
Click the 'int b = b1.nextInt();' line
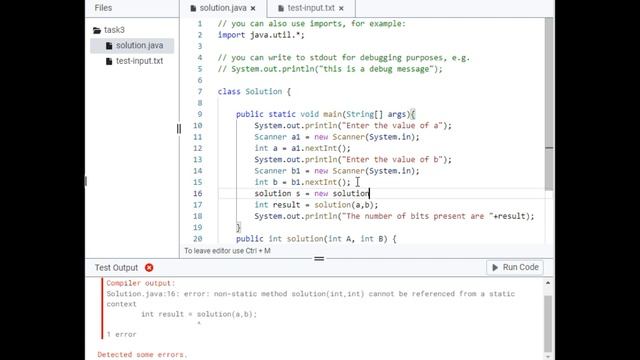(302, 182)
